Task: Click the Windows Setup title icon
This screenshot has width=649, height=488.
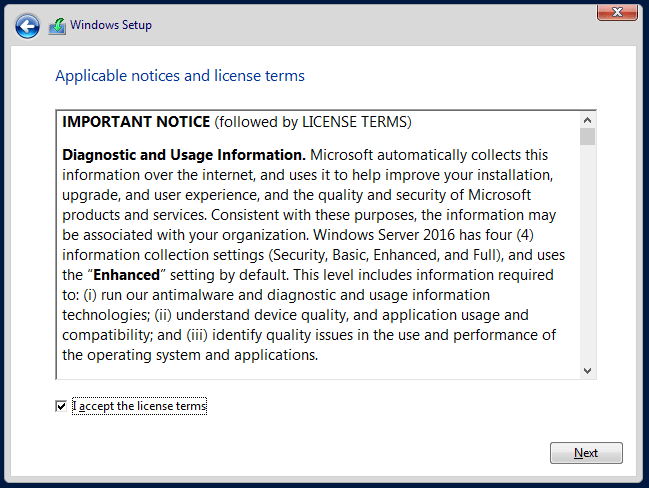Action: (x=57, y=26)
